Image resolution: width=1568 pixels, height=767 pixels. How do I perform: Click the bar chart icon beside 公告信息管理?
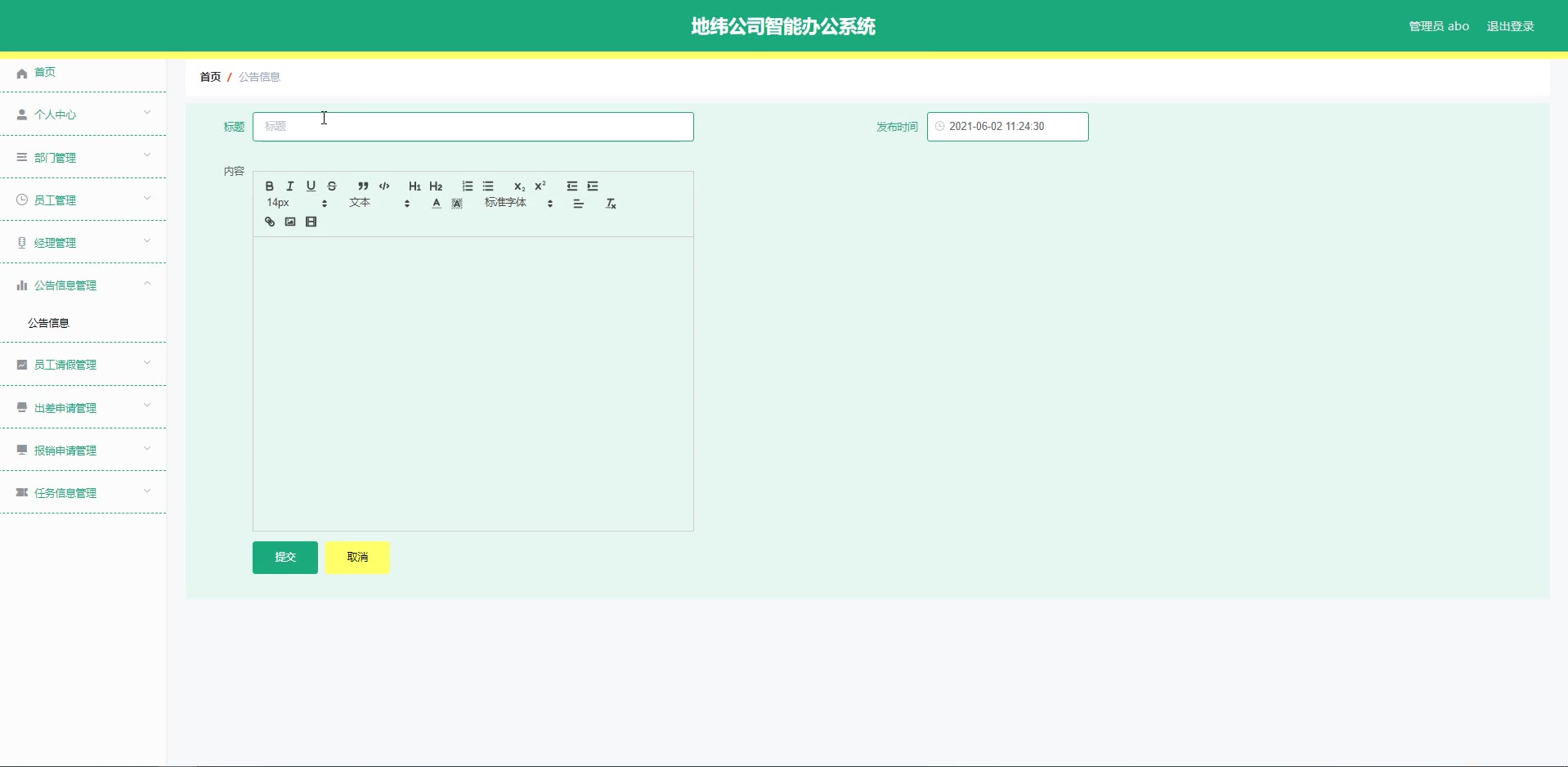22,285
